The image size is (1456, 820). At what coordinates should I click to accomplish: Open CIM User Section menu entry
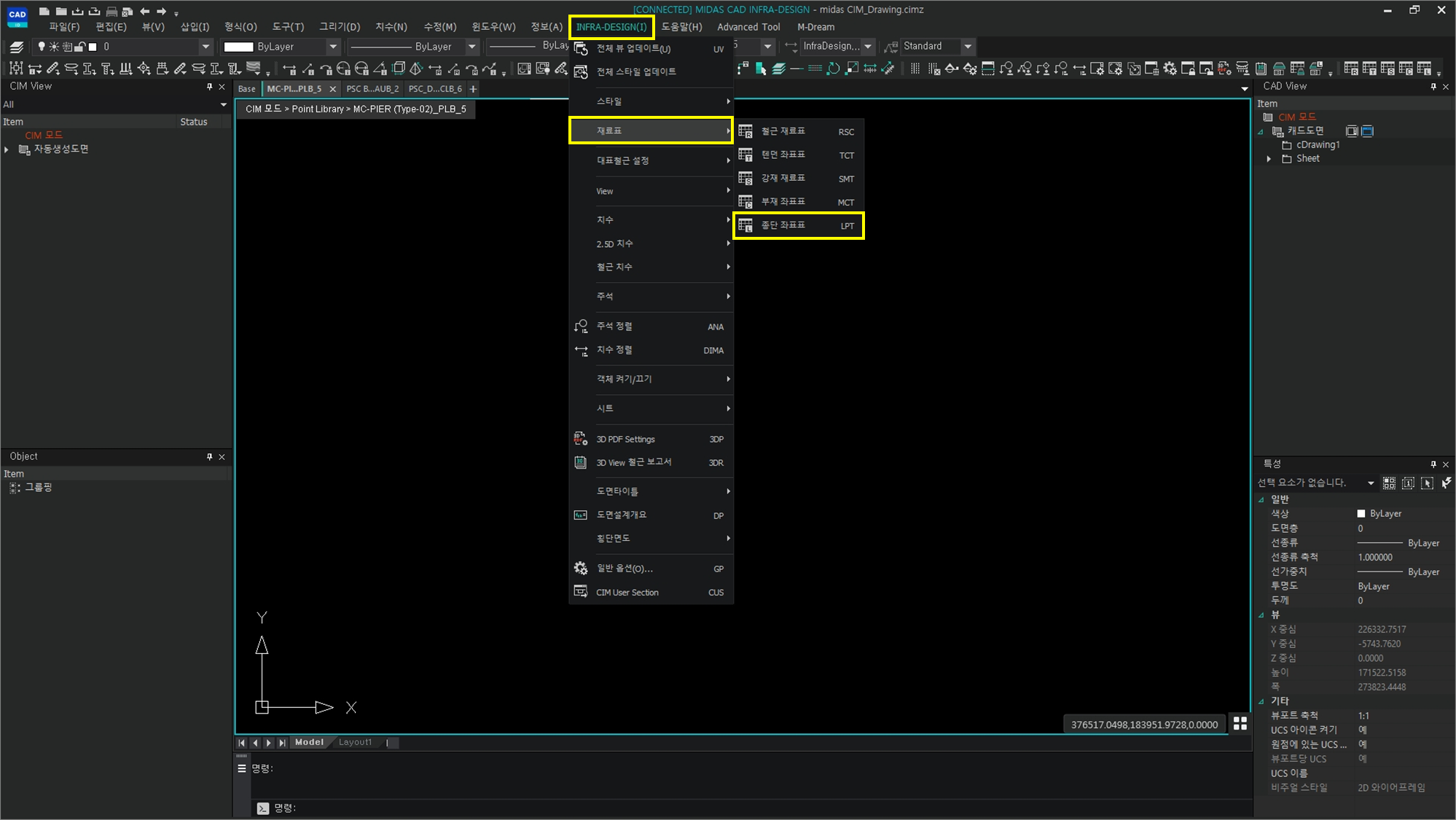(x=651, y=592)
